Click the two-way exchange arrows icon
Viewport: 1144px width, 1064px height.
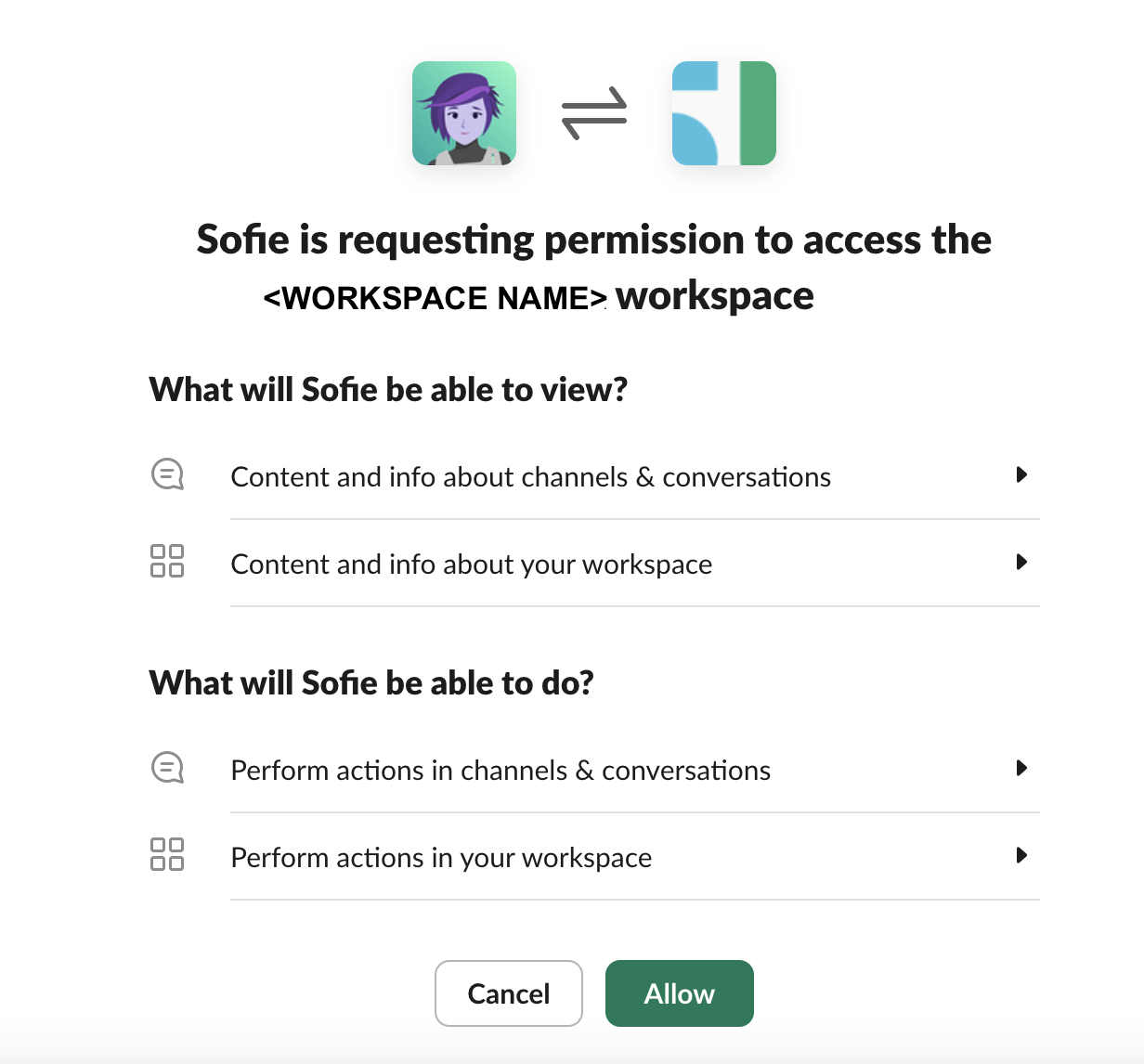594,113
